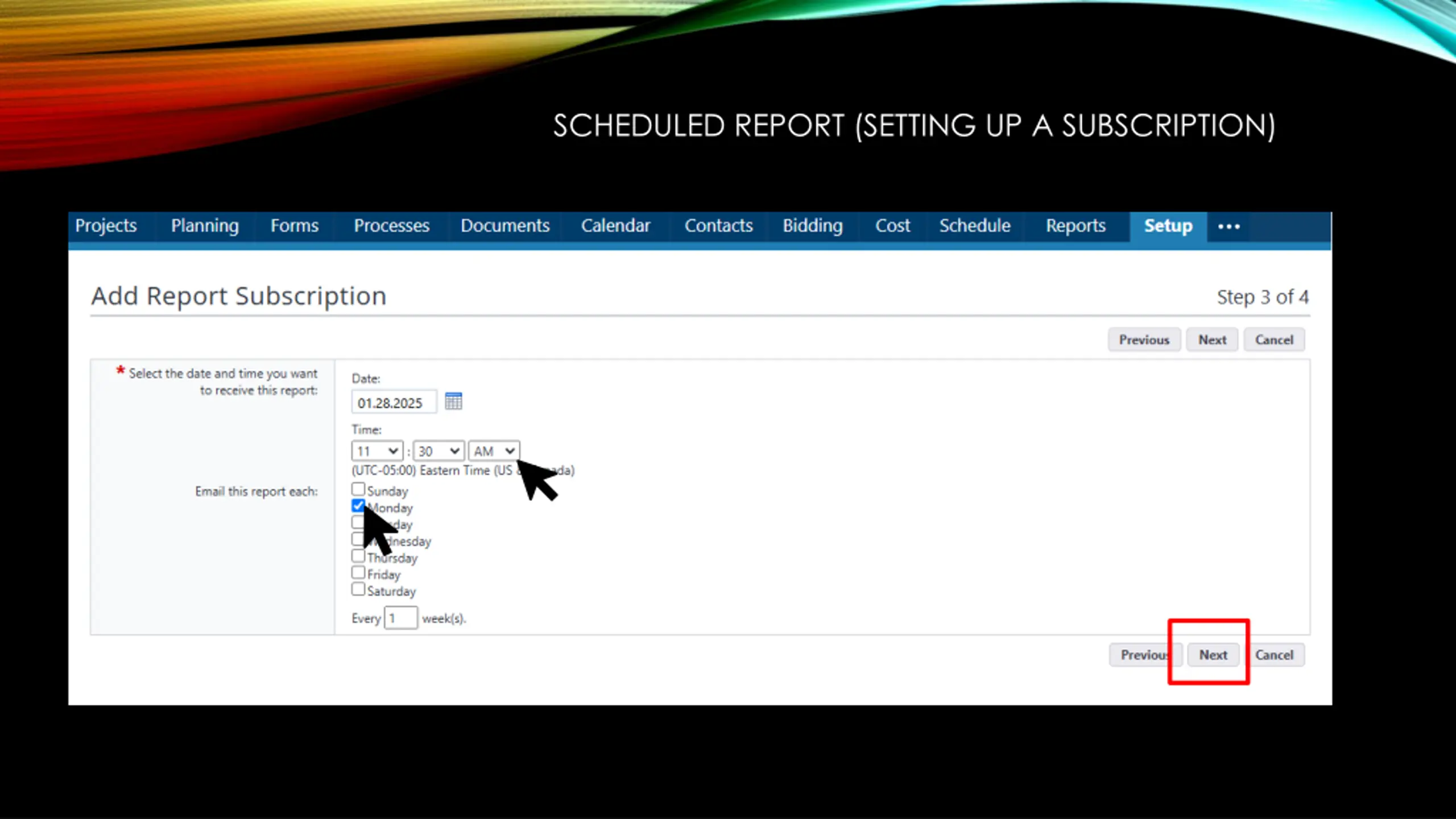Screen dimensions: 1456x819
Task: Open the Bidding tab
Action: tap(813, 226)
